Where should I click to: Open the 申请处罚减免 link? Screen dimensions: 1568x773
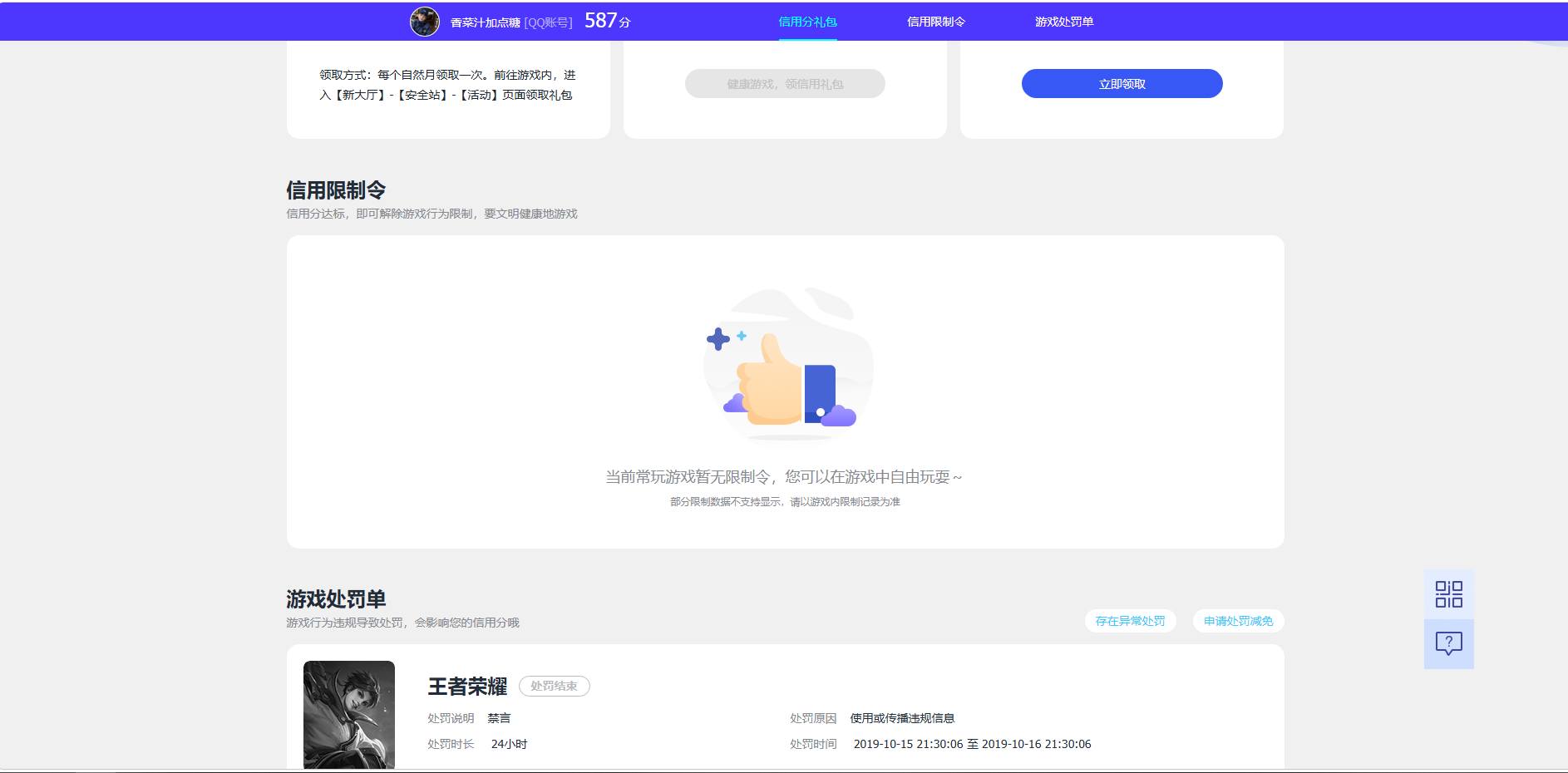[1238, 621]
